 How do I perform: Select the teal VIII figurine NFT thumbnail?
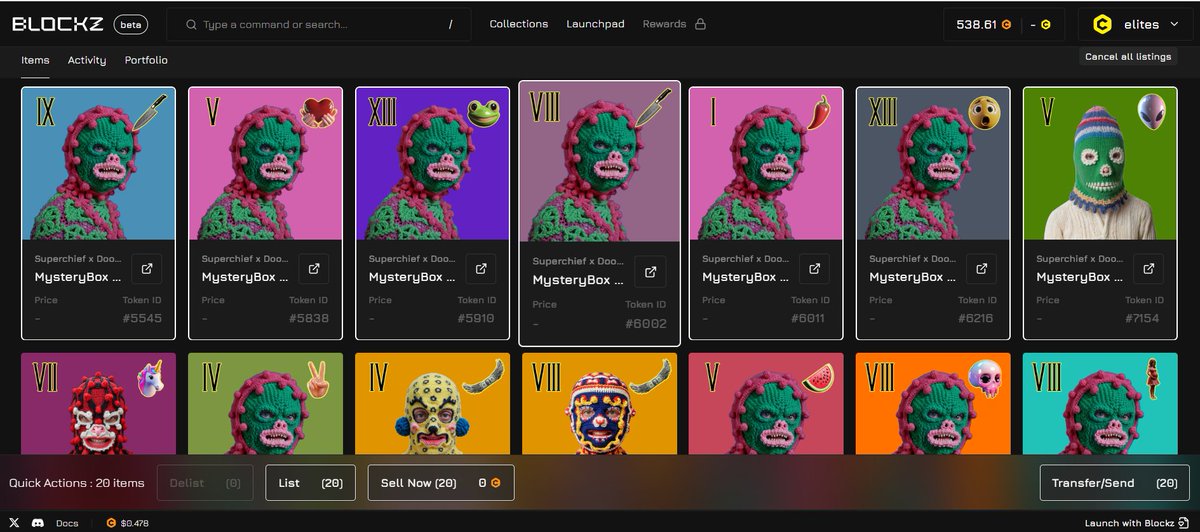(x=1101, y=403)
